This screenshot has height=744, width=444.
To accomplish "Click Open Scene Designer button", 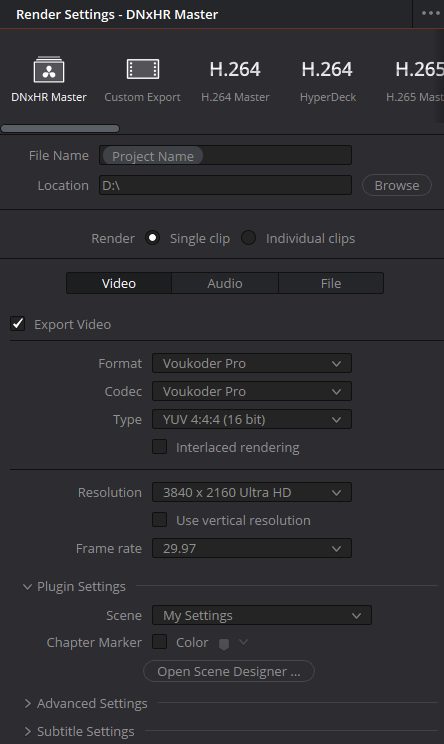I will (x=229, y=671).
